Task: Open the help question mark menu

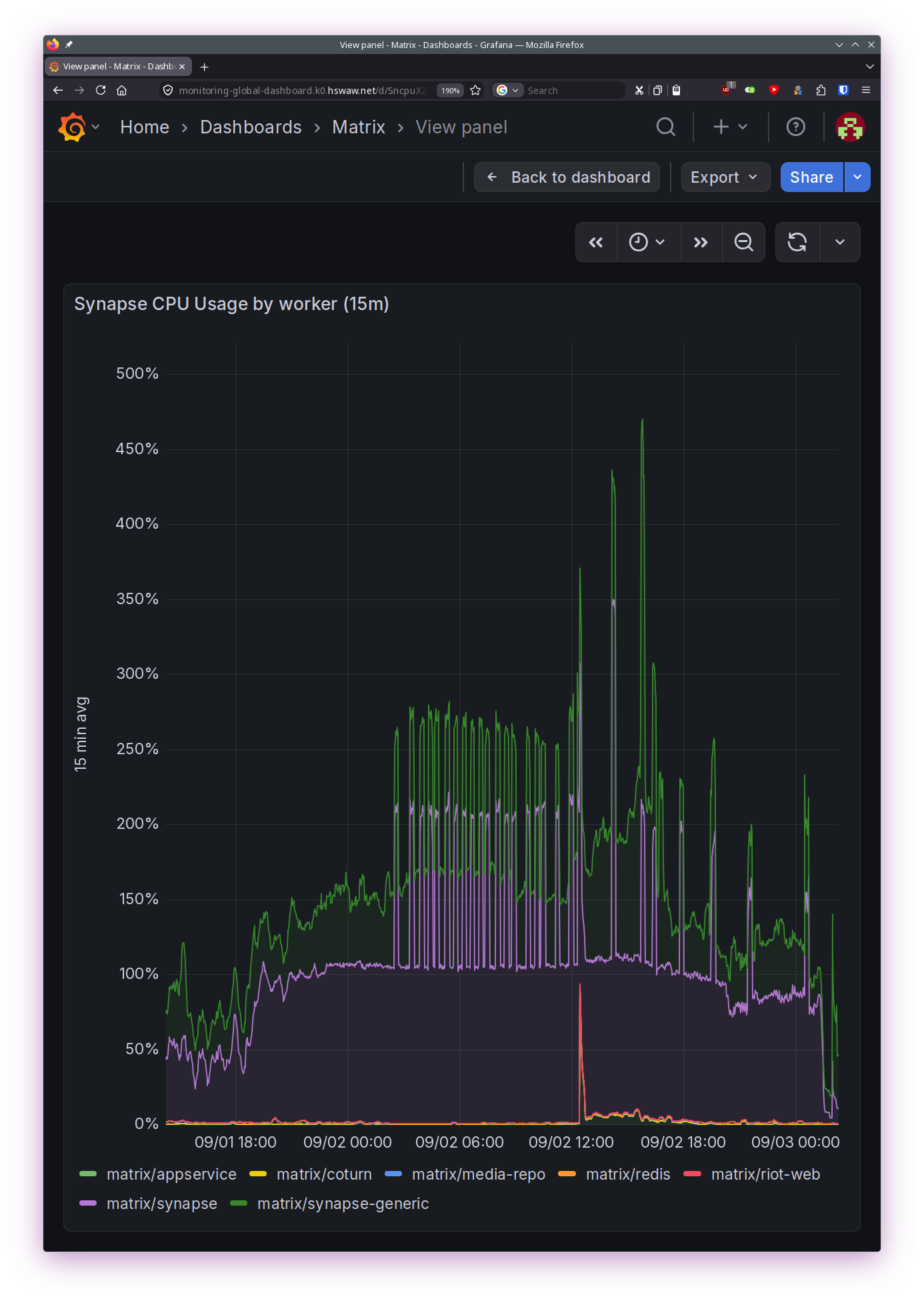Action: (x=795, y=127)
